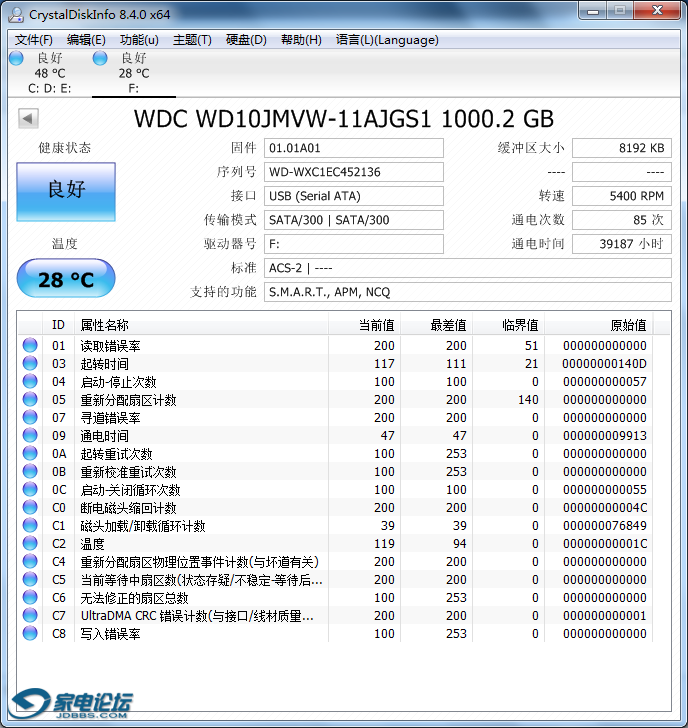Select raw value 000000009913
The width and height of the screenshot is (688, 728).
pyautogui.click(x=604, y=436)
